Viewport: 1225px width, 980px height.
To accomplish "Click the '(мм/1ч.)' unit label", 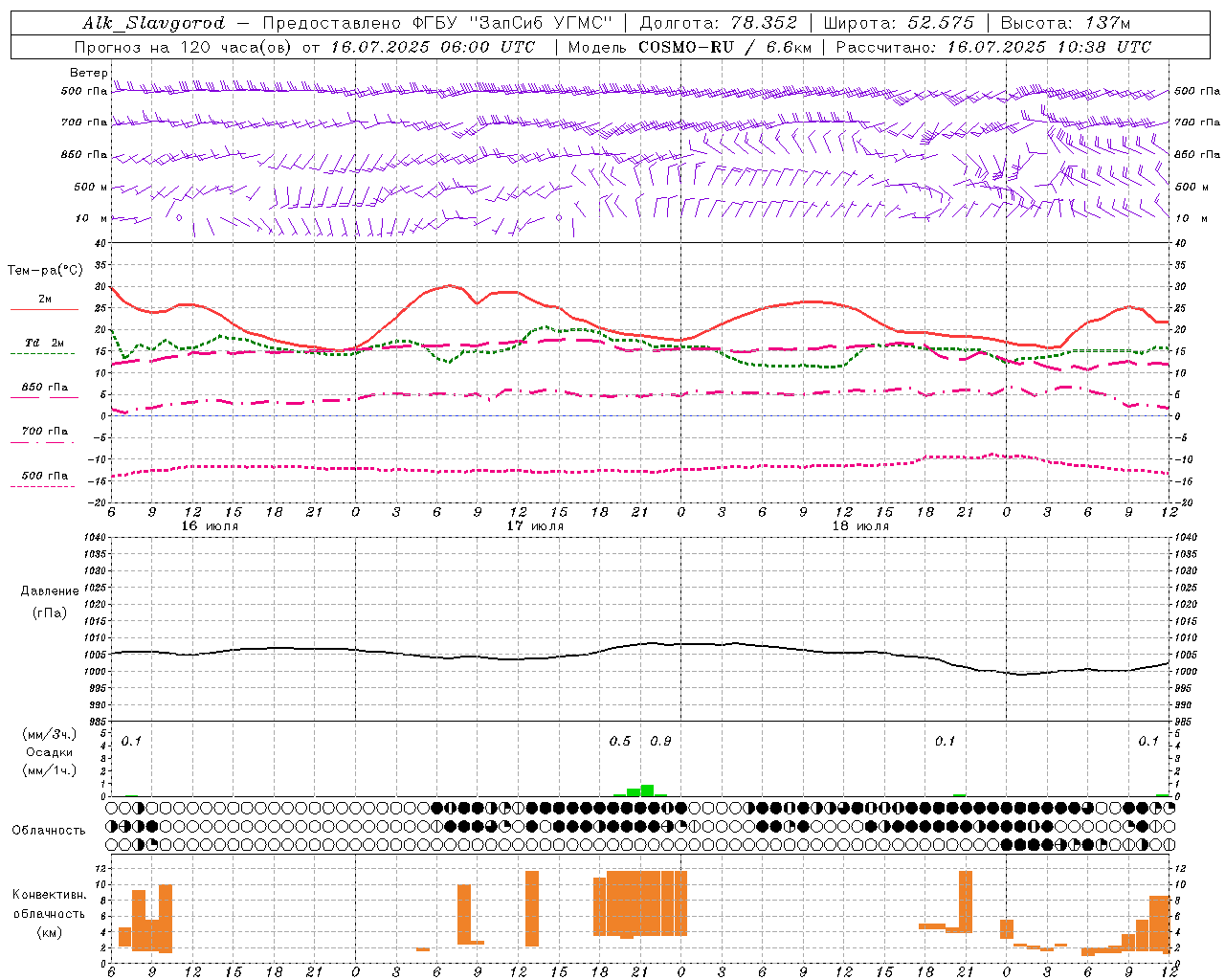I will [49, 770].
